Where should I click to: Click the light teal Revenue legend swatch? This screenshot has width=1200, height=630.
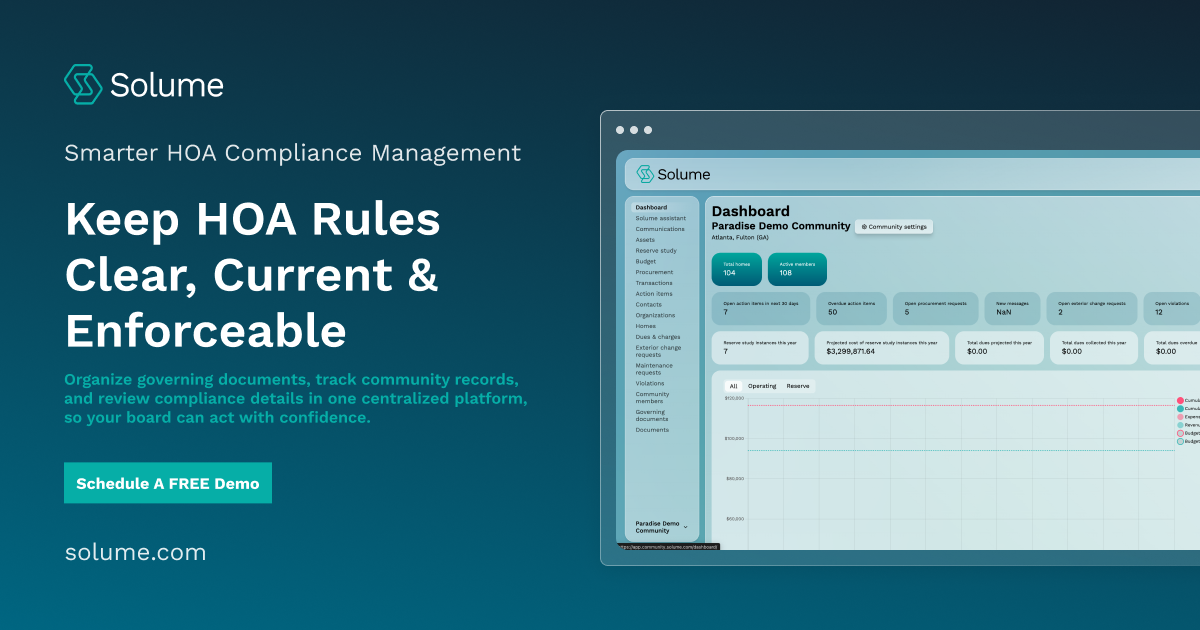pos(1180,424)
